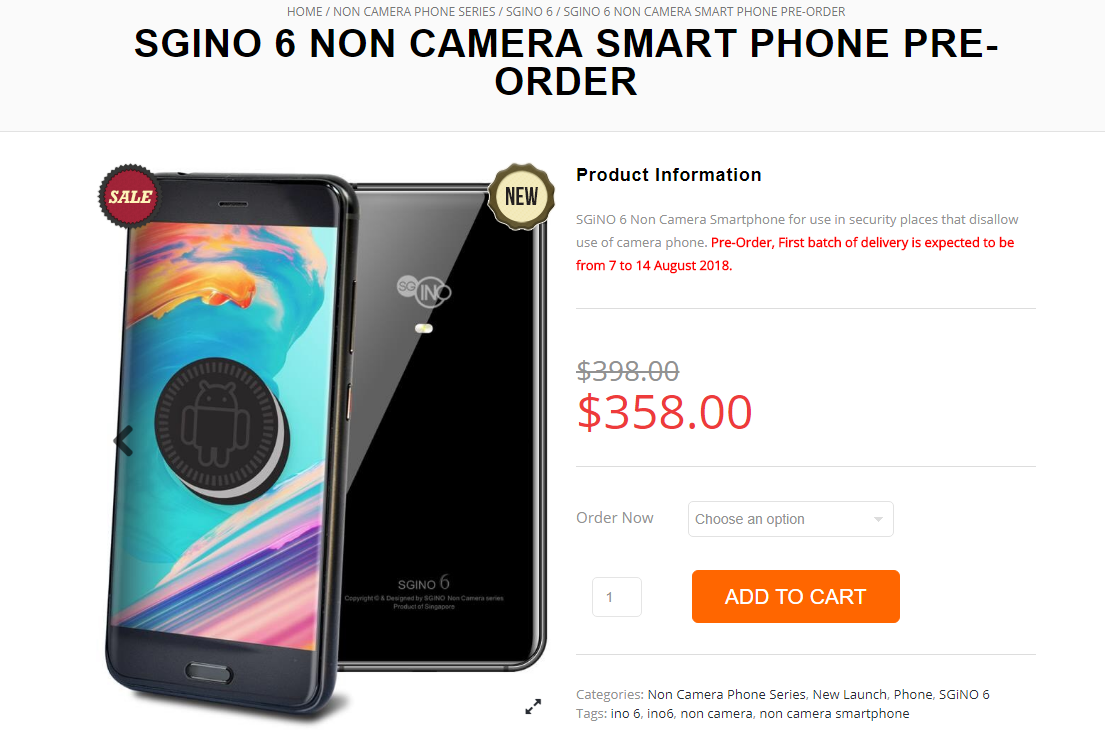The image size is (1105, 745).
Task: Click the red SALE badge
Action: [x=130, y=196]
